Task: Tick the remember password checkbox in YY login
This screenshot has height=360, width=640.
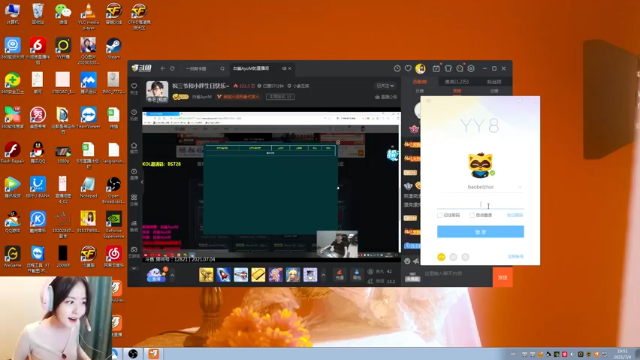Action: click(x=440, y=215)
